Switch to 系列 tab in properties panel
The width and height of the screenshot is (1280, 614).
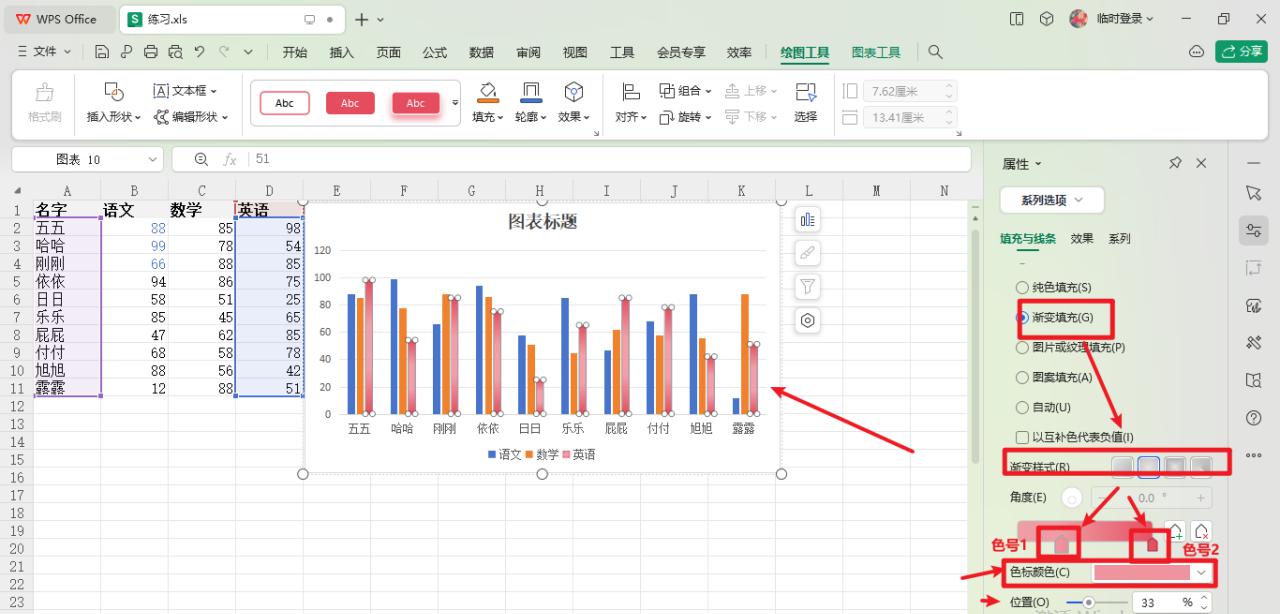pyautogui.click(x=1119, y=239)
